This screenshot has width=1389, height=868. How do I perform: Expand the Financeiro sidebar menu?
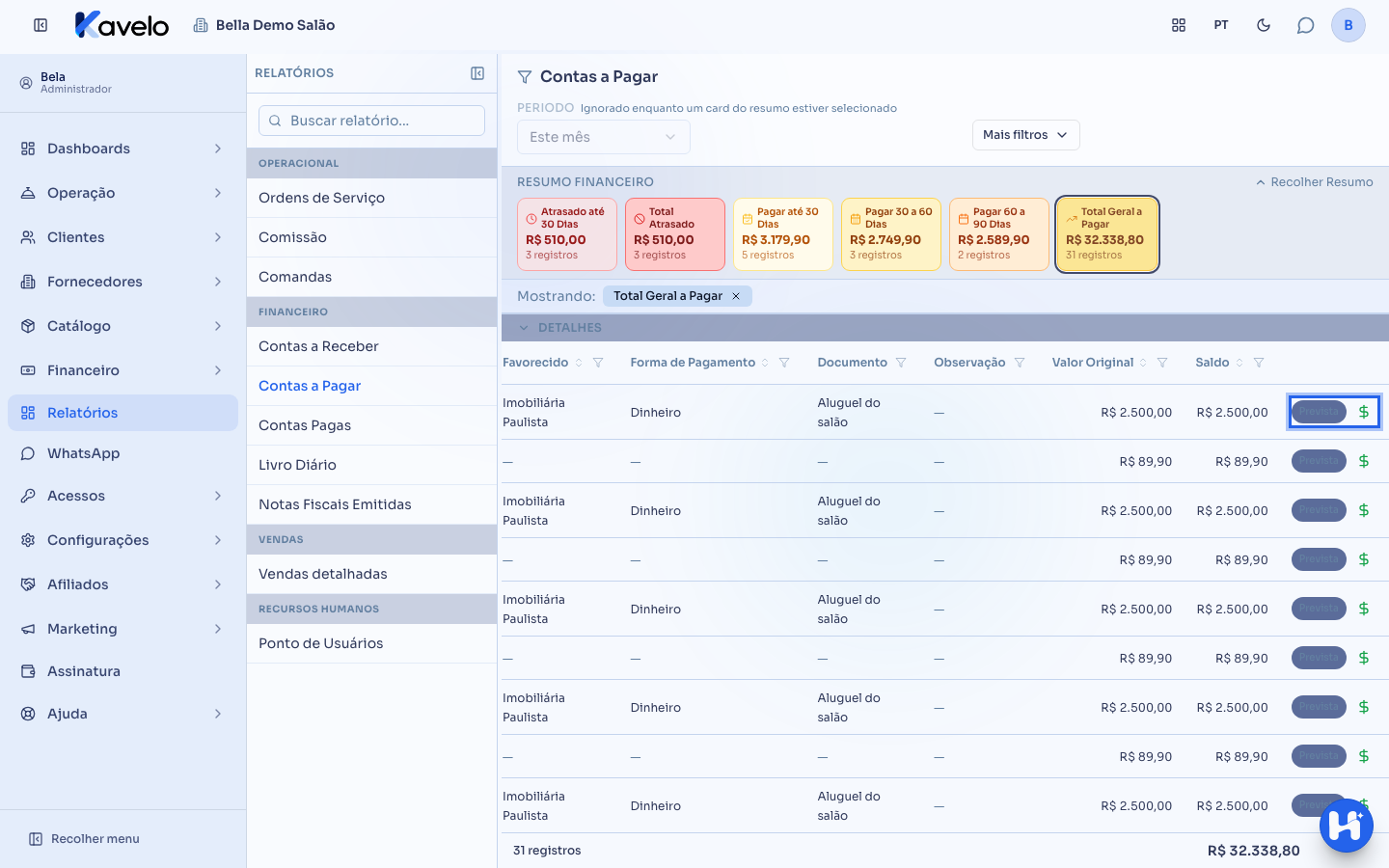pos(123,370)
